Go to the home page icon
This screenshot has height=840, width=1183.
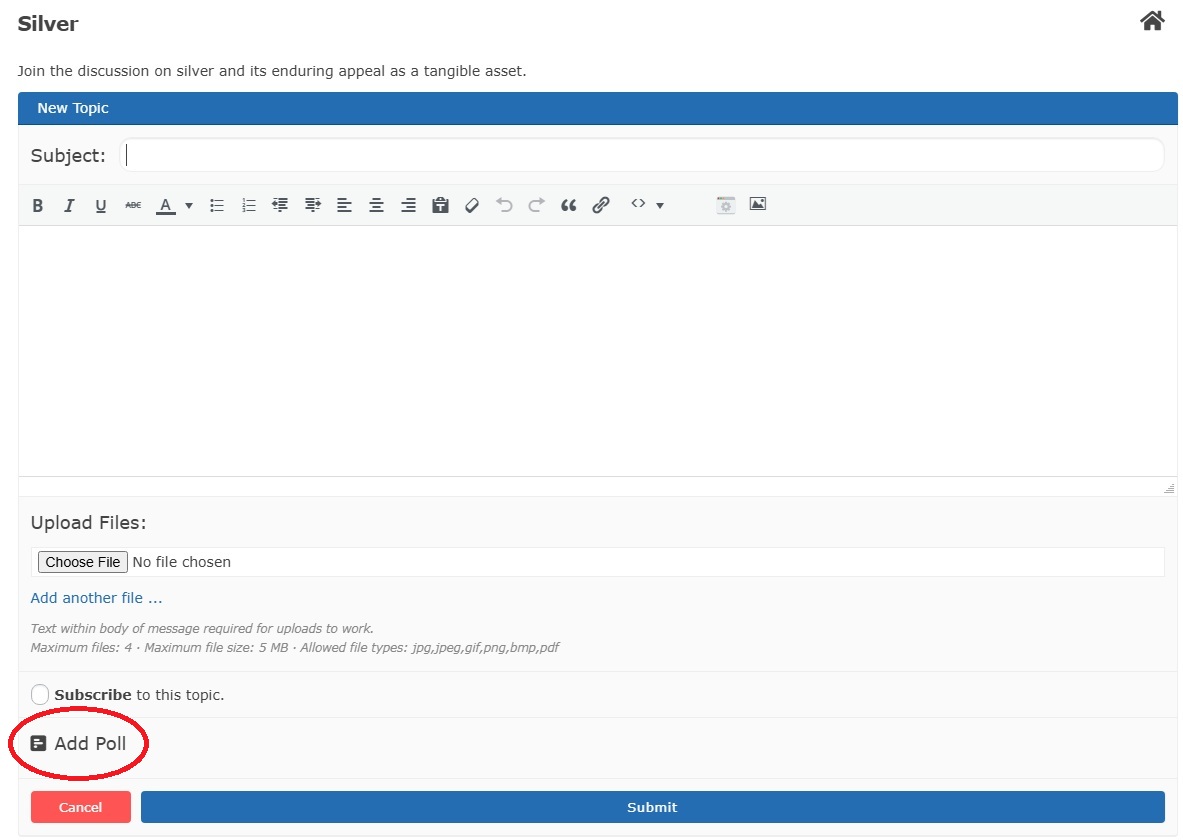pyautogui.click(x=1151, y=20)
